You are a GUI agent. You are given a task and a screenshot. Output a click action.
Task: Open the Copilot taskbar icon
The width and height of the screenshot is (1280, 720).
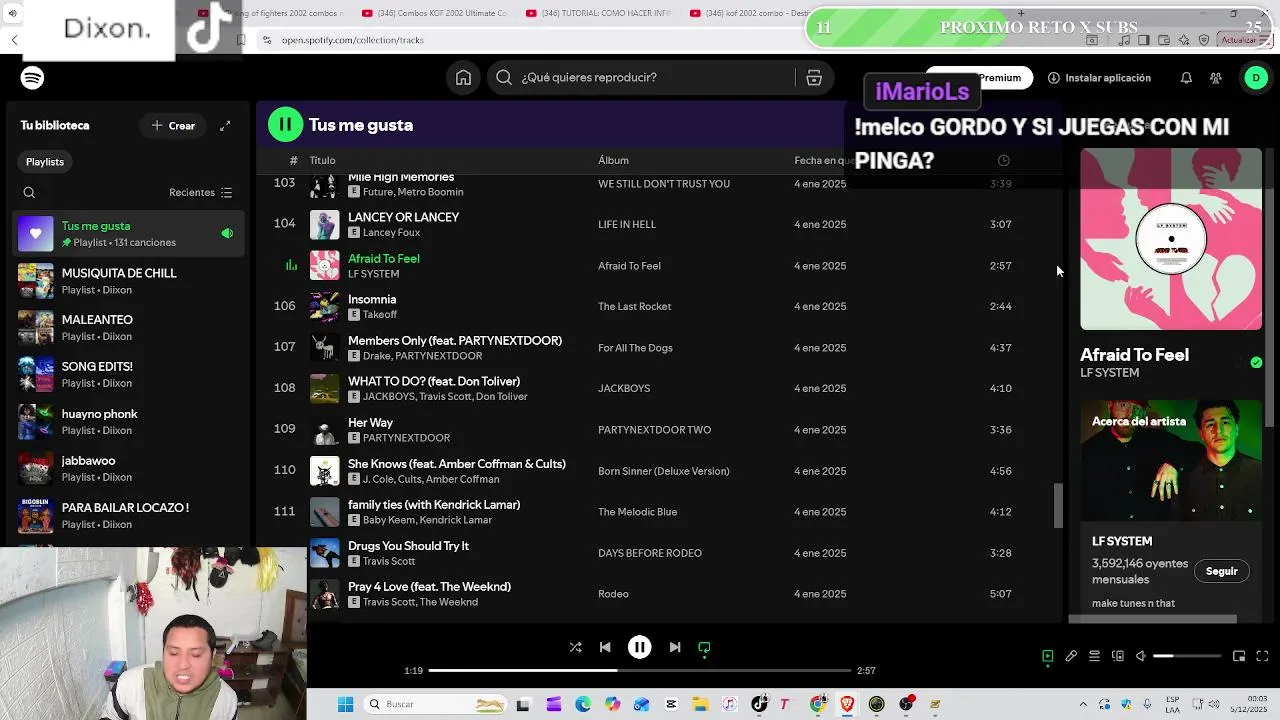click(612, 704)
